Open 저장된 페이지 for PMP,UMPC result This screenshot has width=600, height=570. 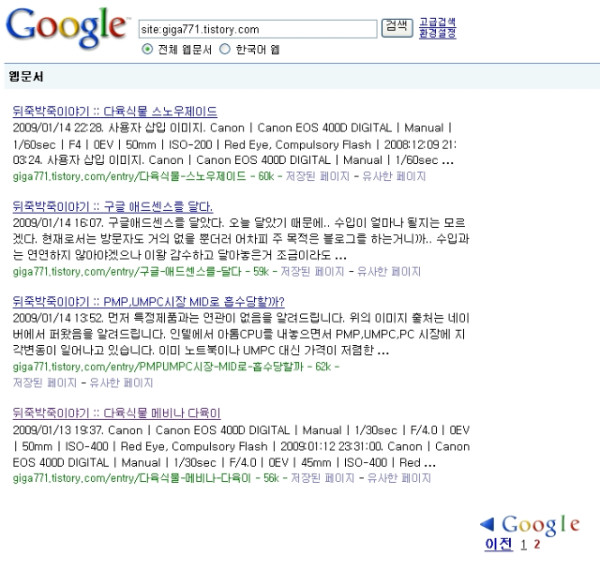45,383
